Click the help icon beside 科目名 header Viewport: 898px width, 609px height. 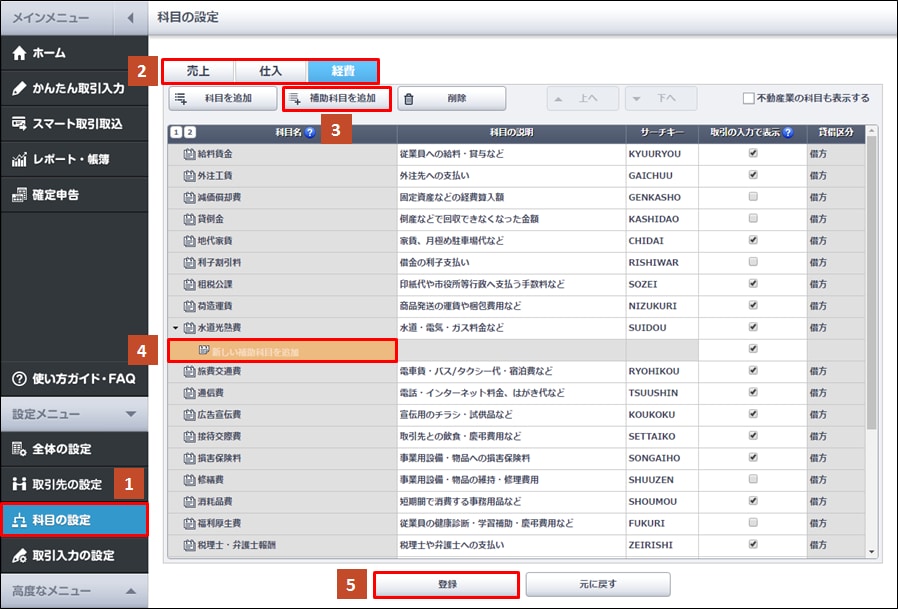(x=311, y=132)
